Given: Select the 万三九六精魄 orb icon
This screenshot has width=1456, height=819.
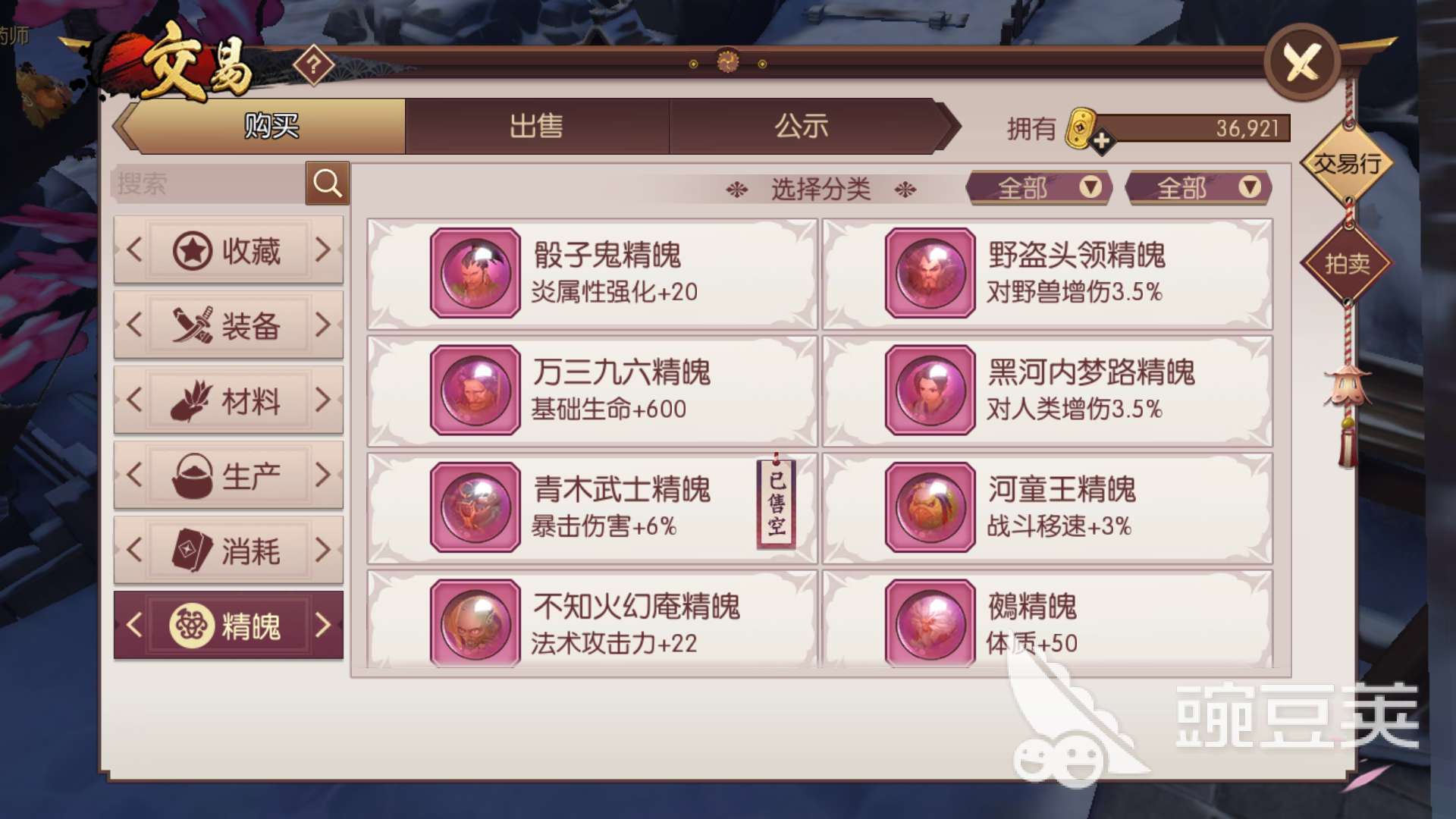Looking at the screenshot, I should [x=475, y=390].
